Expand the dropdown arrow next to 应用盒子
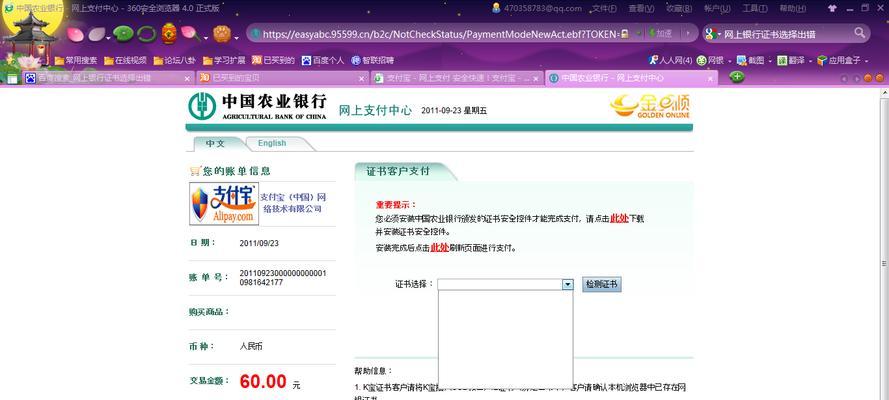This screenshot has height=400, width=889. pyautogui.click(x=866, y=61)
